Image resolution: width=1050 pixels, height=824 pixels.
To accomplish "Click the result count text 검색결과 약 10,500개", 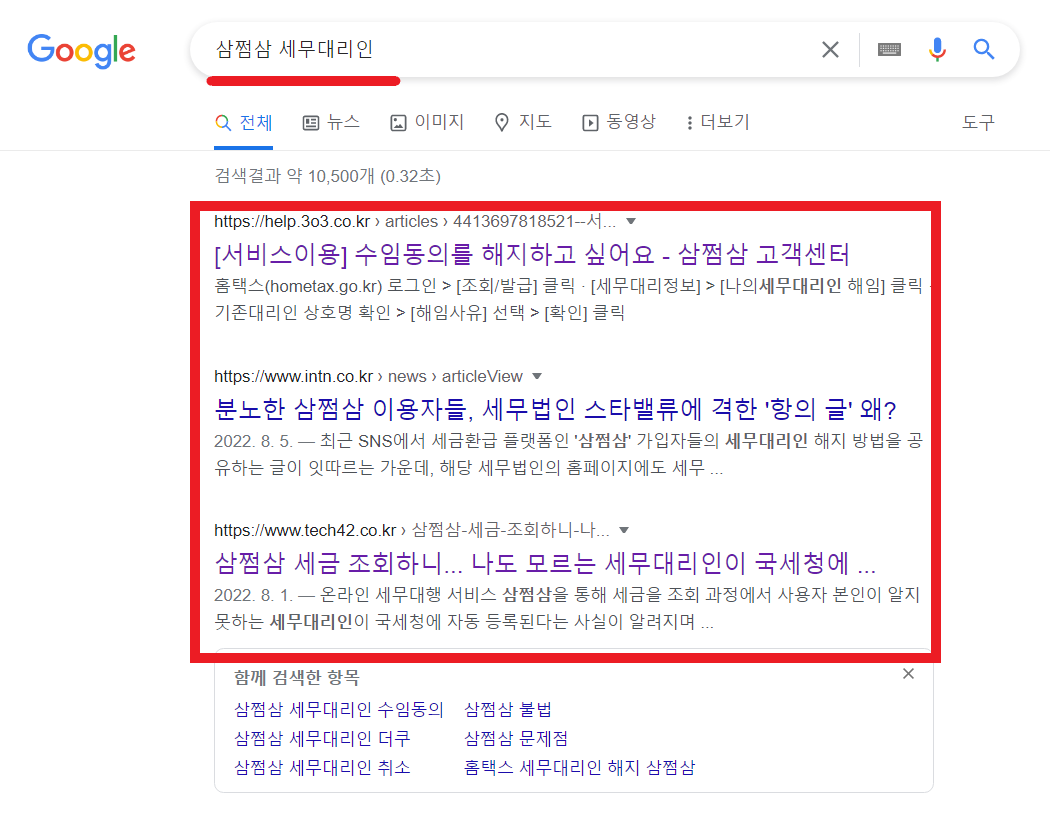I will (x=327, y=176).
